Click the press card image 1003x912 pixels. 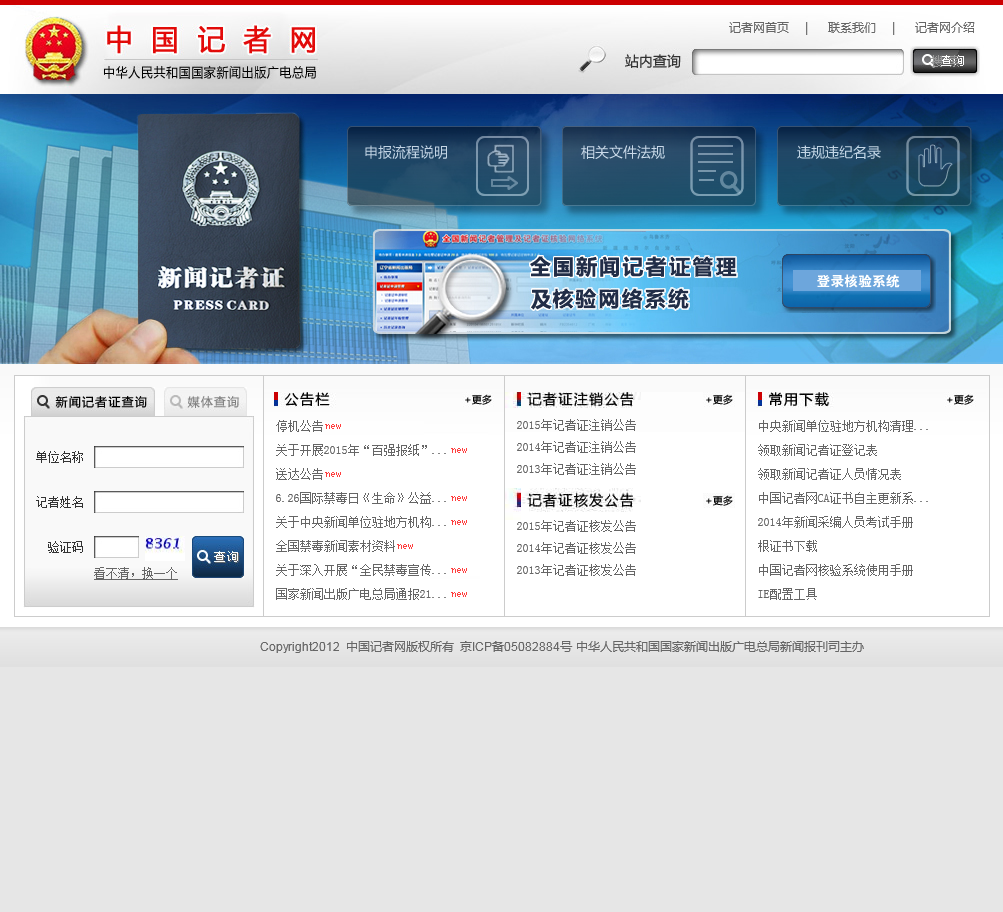pyautogui.click(x=219, y=232)
